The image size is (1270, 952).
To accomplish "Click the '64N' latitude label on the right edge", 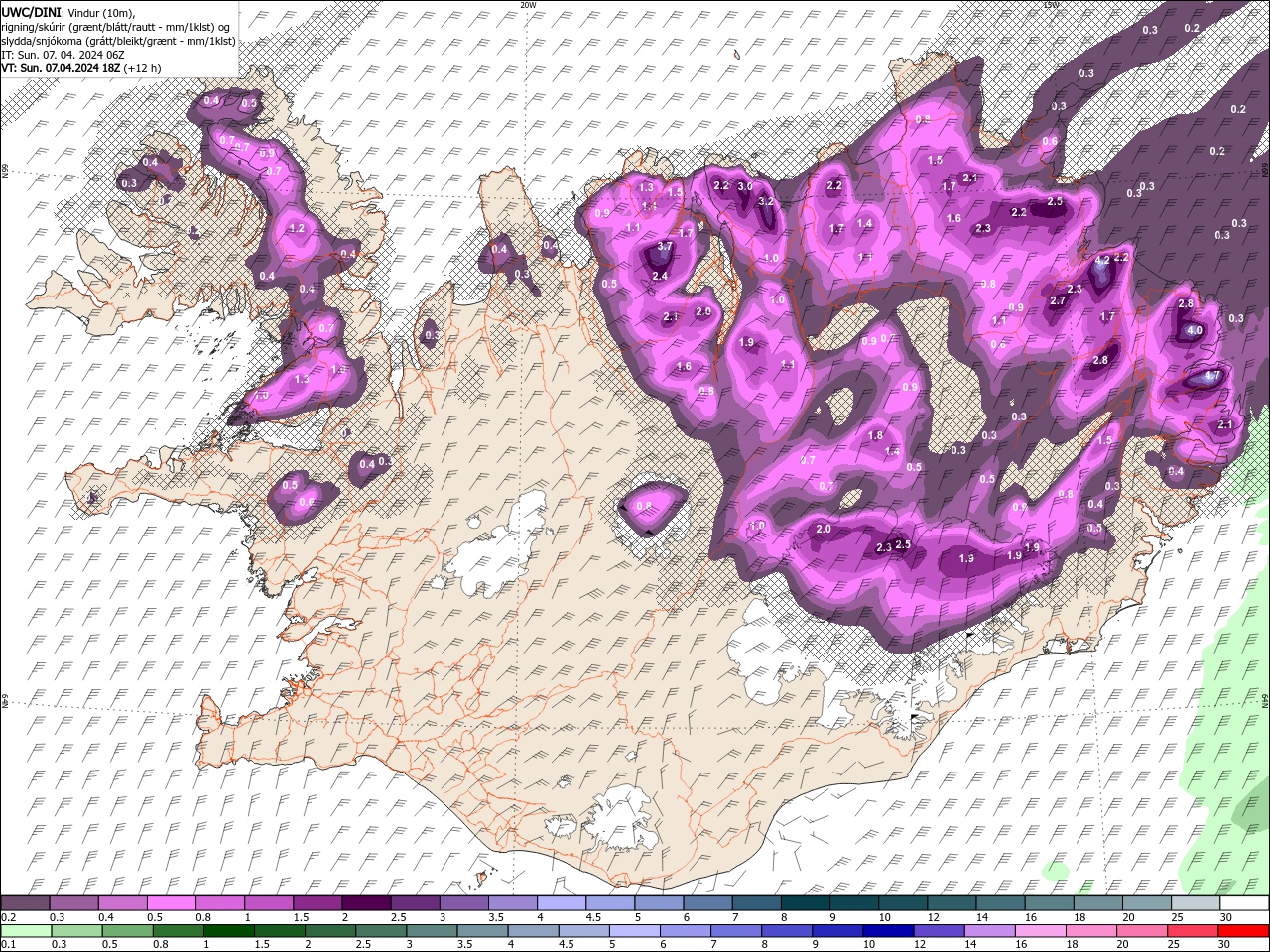I will (1265, 699).
